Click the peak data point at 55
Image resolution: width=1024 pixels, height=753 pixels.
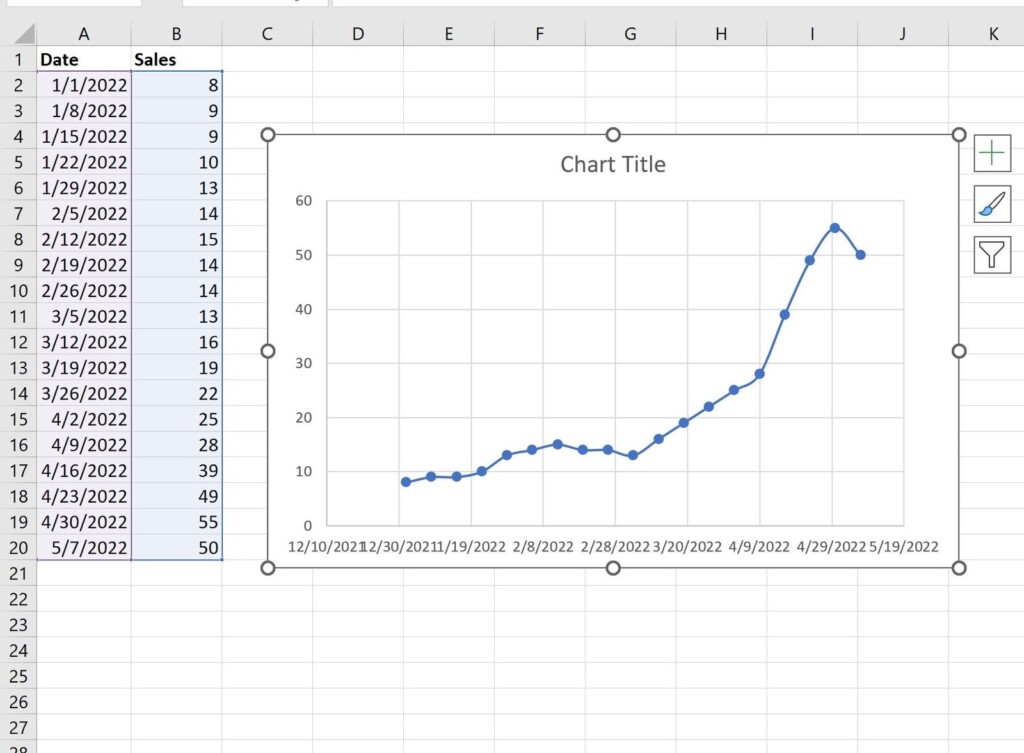point(835,228)
